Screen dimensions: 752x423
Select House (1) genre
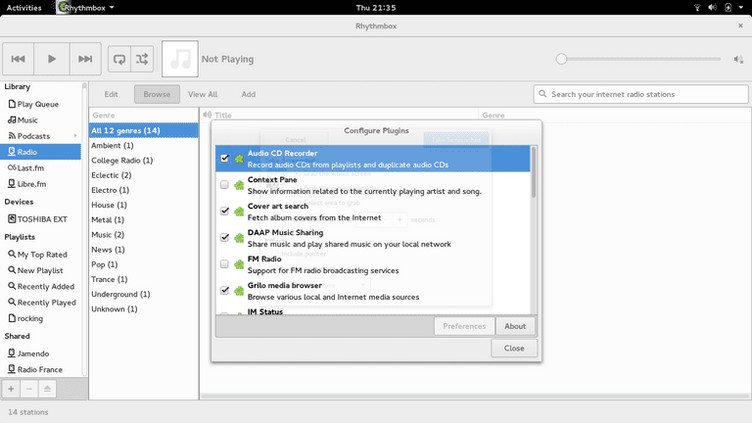pyautogui.click(x=143, y=205)
